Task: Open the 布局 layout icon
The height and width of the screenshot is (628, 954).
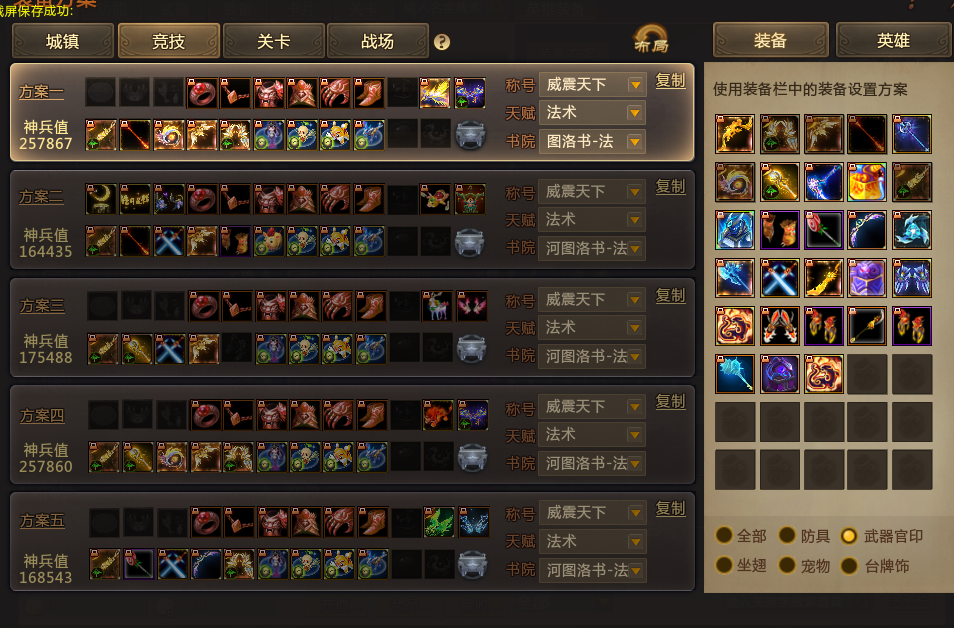Action: pos(651,40)
